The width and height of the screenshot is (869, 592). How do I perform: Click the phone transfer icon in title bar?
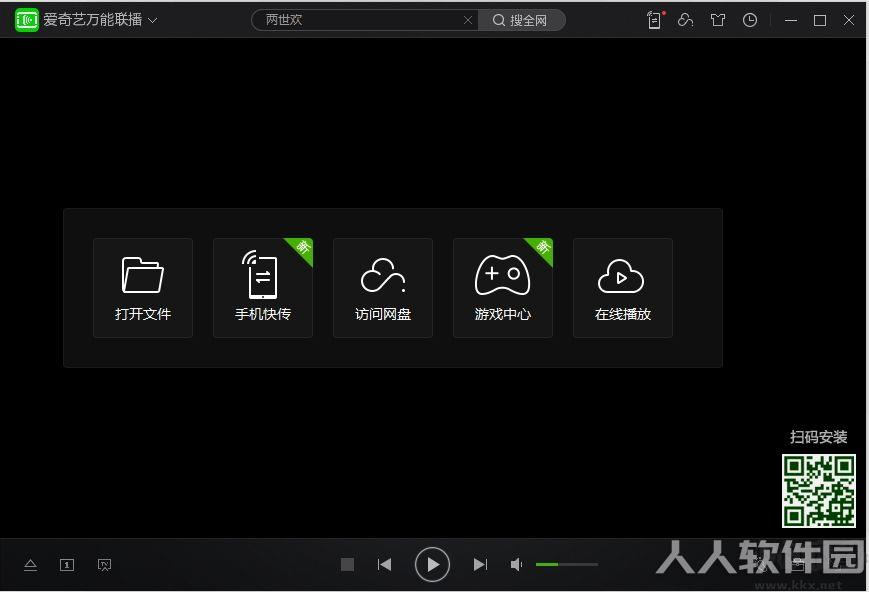[x=655, y=20]
